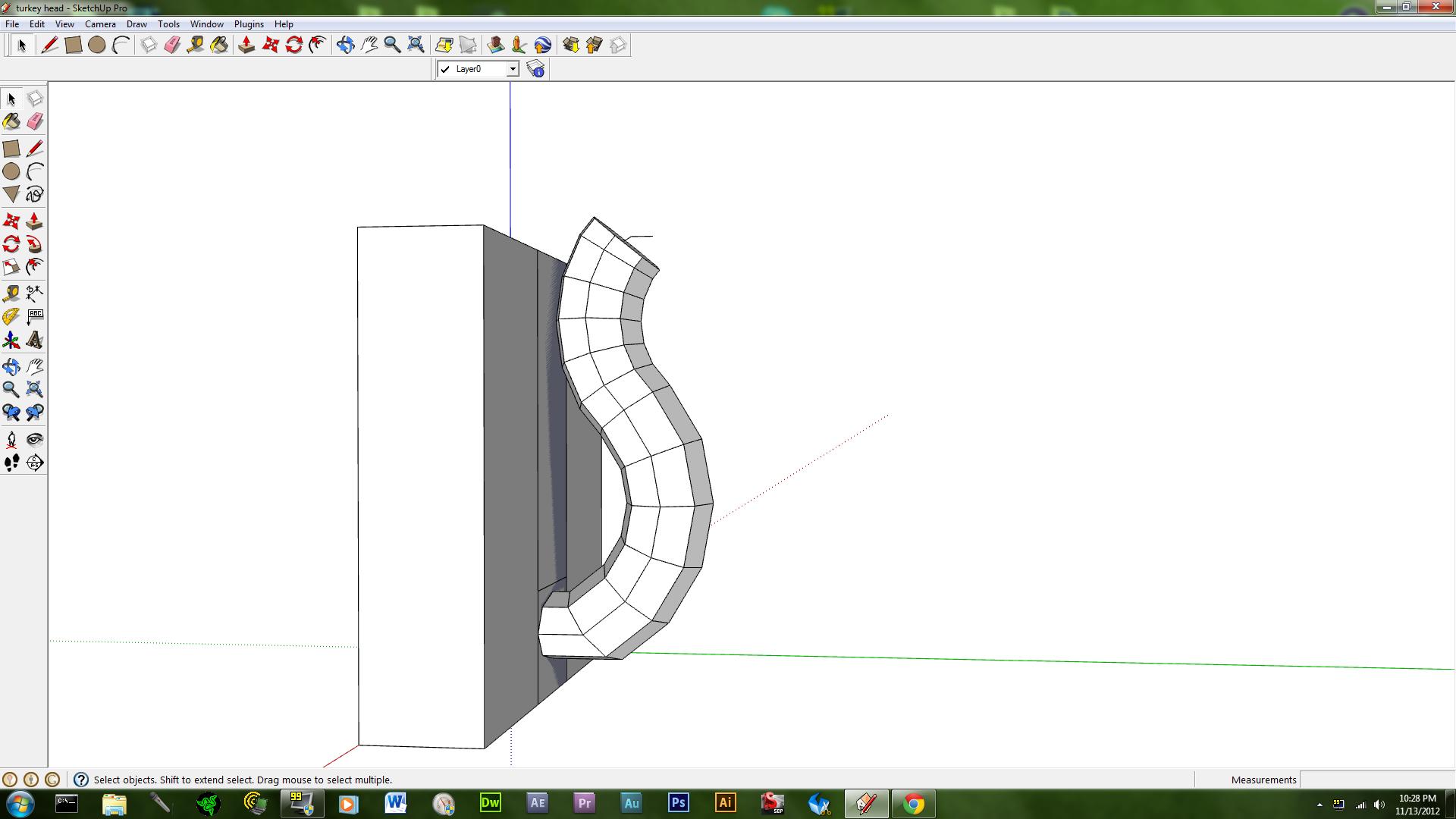Open the Plugins menu
This screenshot has width=1456, height=819.
click(x=249, y=24)
